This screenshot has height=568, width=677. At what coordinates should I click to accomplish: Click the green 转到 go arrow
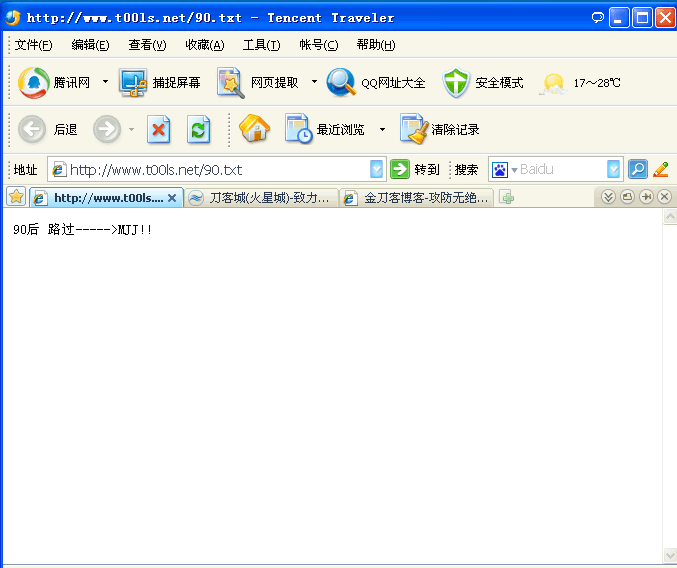click(400, 169)
